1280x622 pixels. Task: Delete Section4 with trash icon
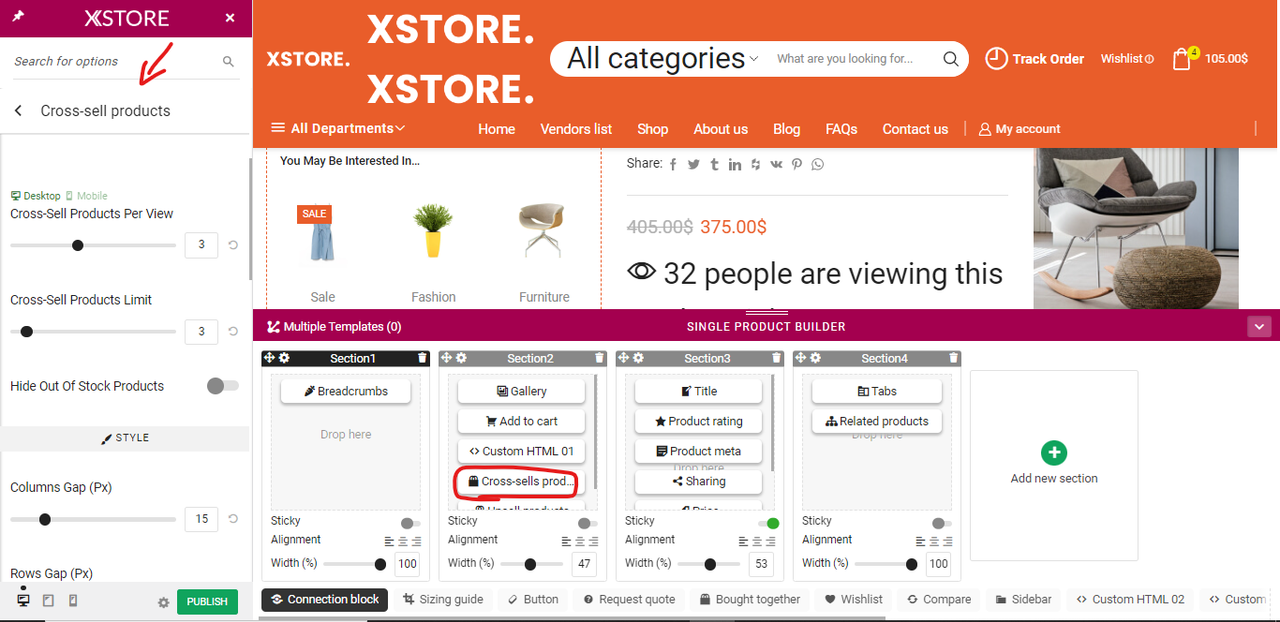tap(953, 358)
